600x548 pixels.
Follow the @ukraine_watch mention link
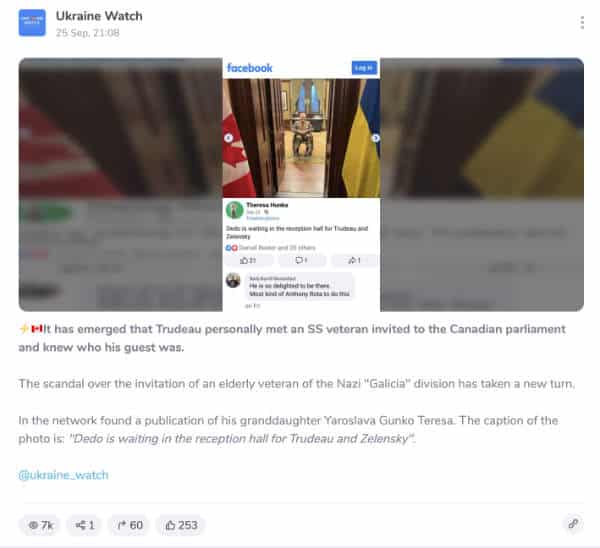pos(64,475)
